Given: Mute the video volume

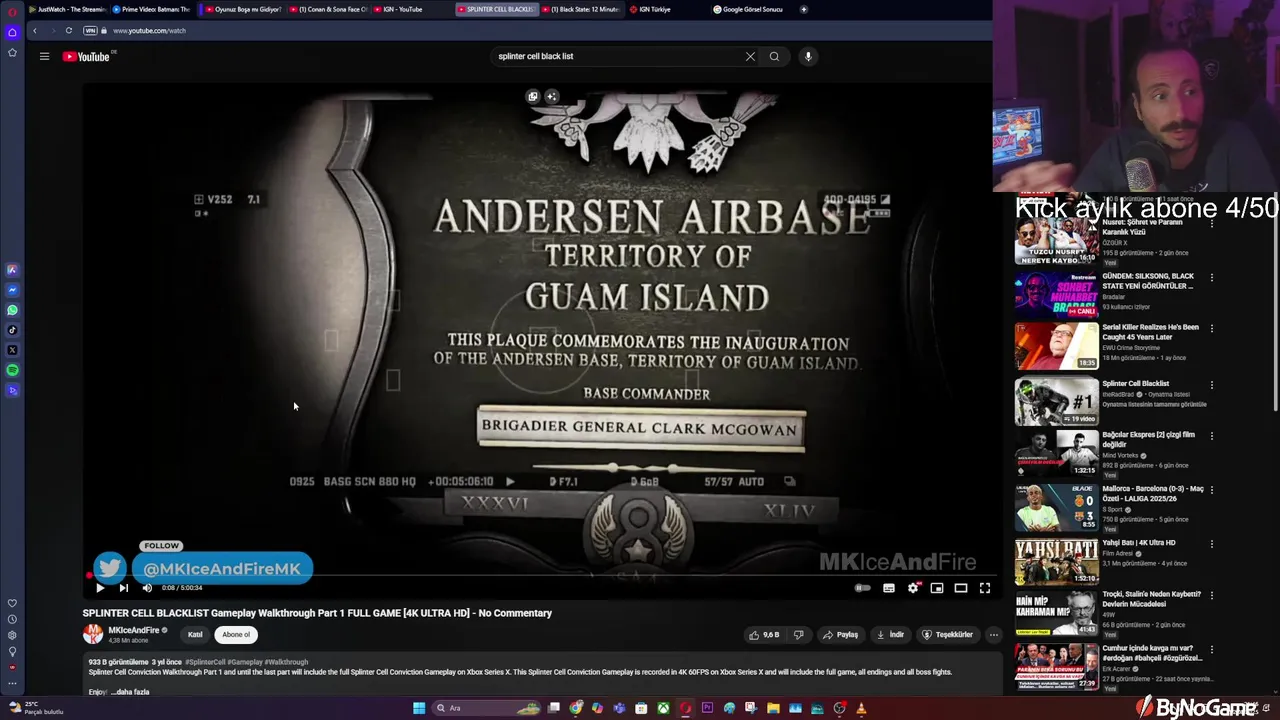Looking at the screenshot, I should (x=147, y=588).
